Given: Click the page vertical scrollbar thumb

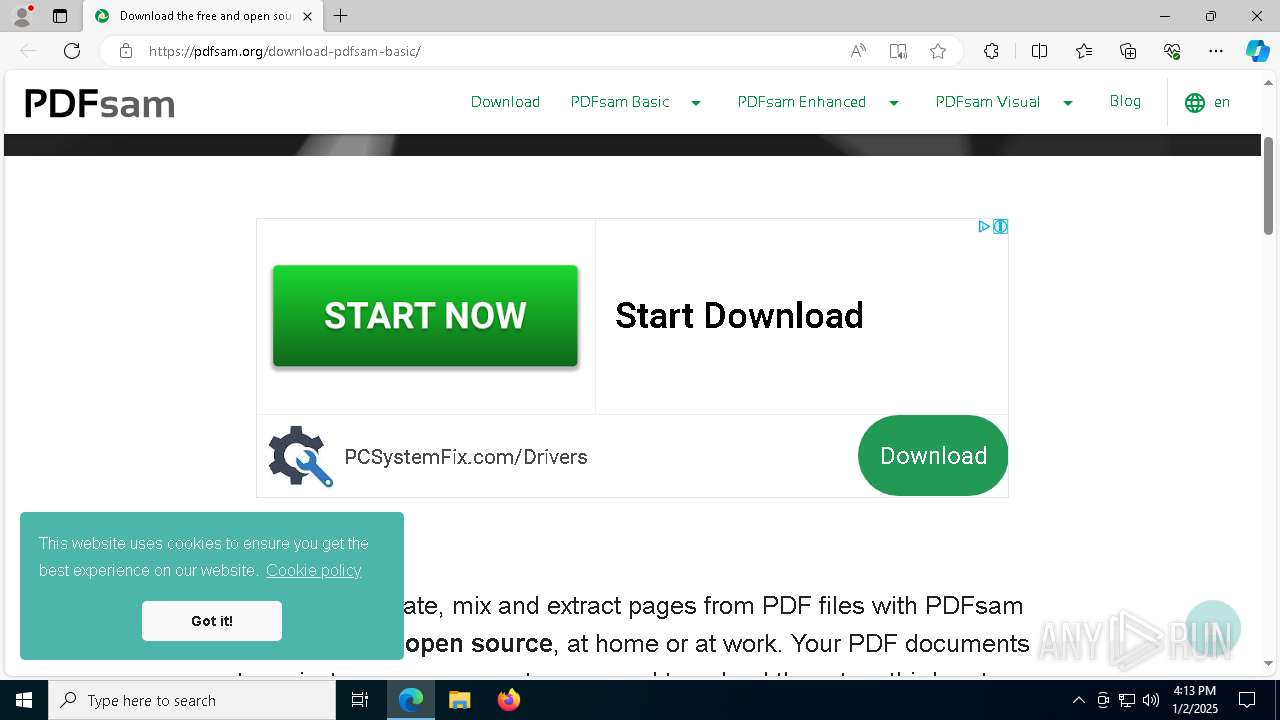Looking at the screenshot, I should [x=1269, y=186].
